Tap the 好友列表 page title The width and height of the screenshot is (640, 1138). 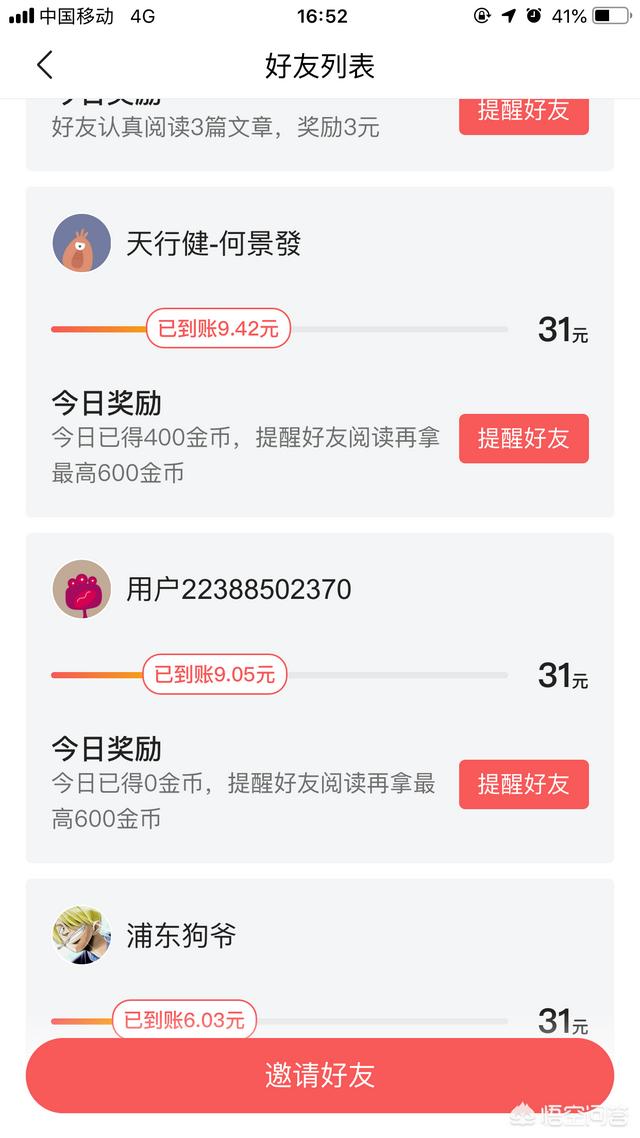[x=320, y=66]
